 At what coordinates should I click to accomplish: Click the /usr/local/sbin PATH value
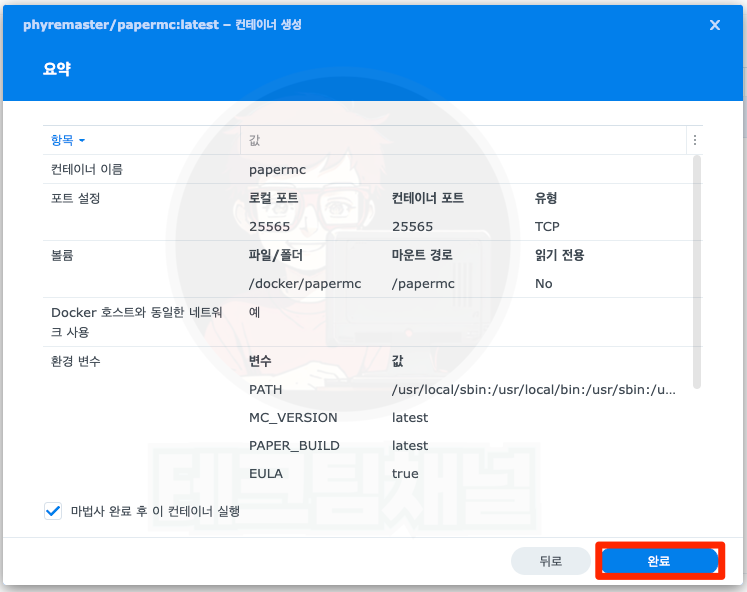534,390
